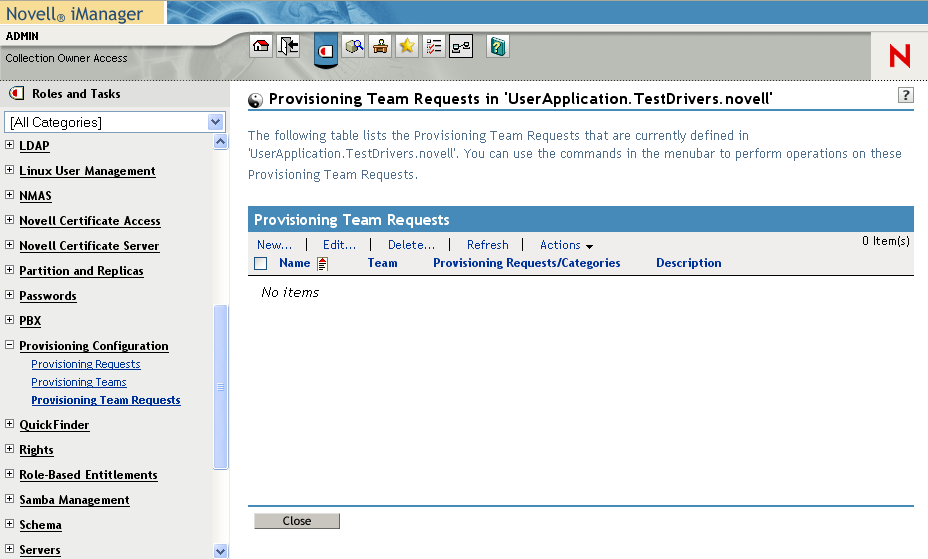Click the Close button
Viewport: 928px width, 559px height.
(x=297, y=521)
